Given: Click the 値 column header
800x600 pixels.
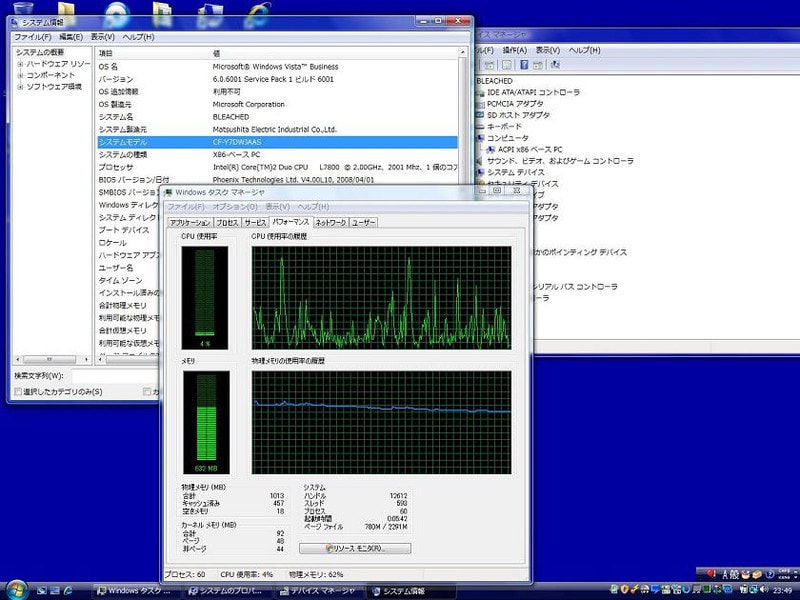Looking at the screenshot, I should click(x=334, y=53).
